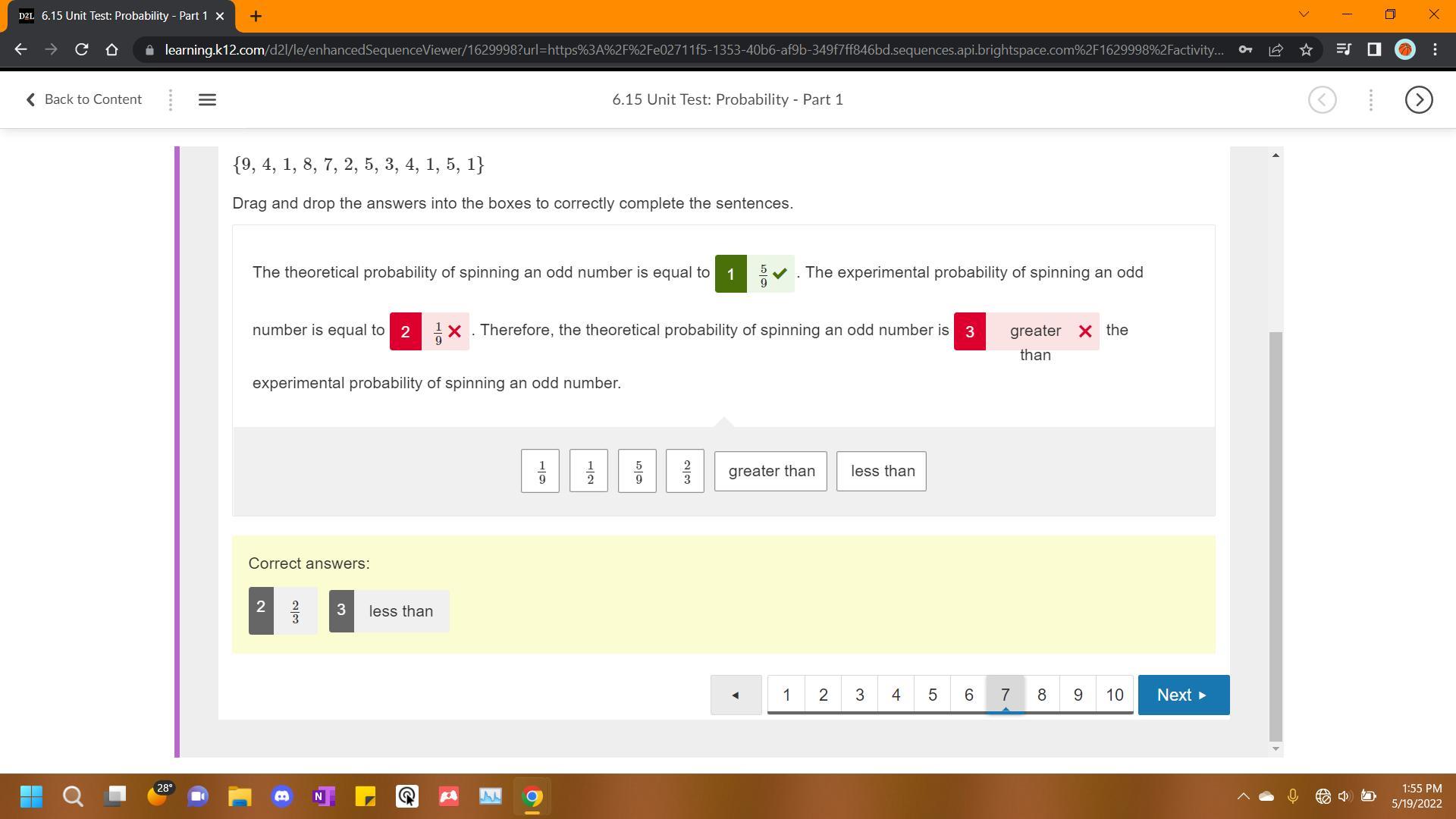Open hamburger table of contents menu
1456x819 pixels.
(207, 99)
